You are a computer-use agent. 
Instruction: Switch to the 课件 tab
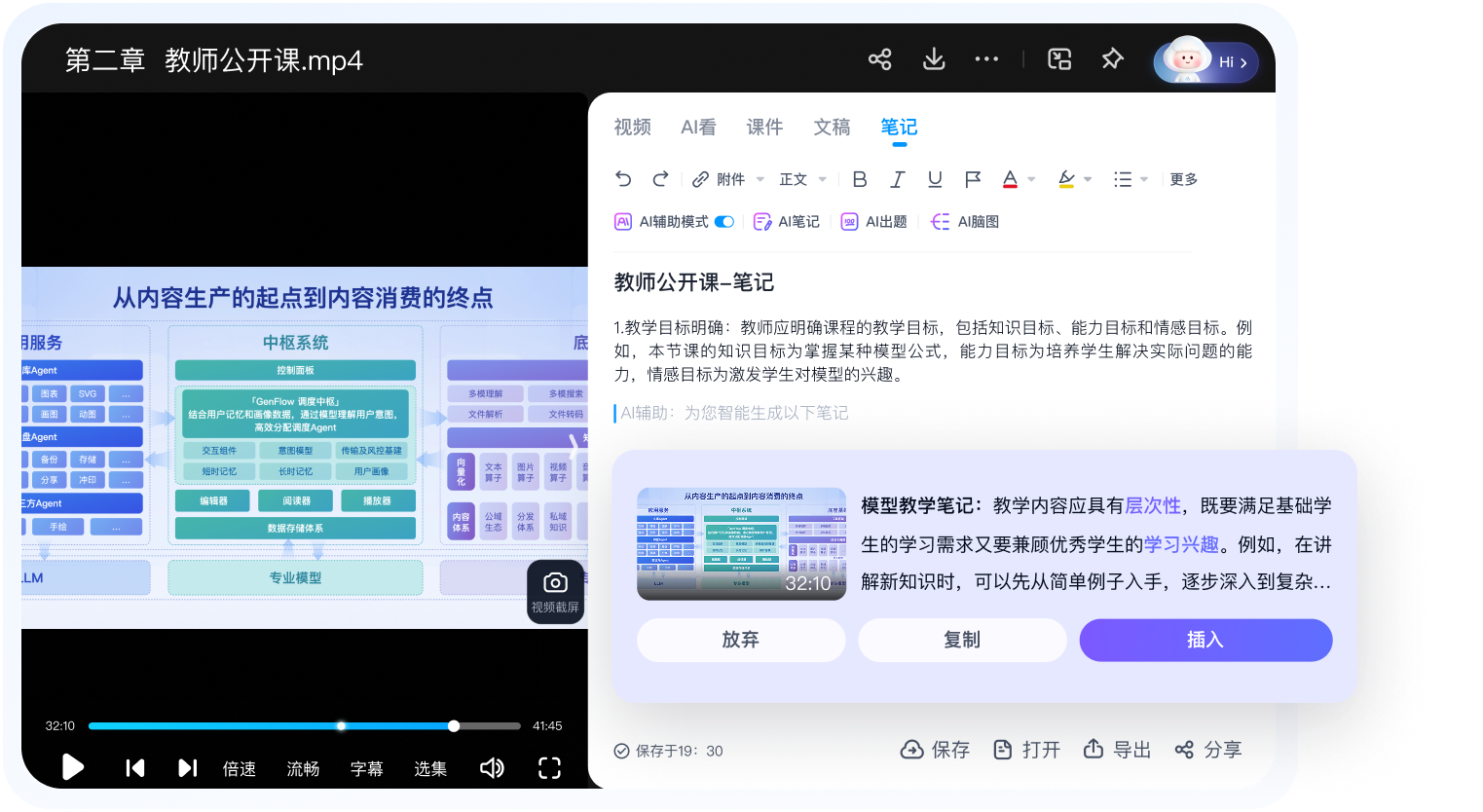tap(764, 128)
